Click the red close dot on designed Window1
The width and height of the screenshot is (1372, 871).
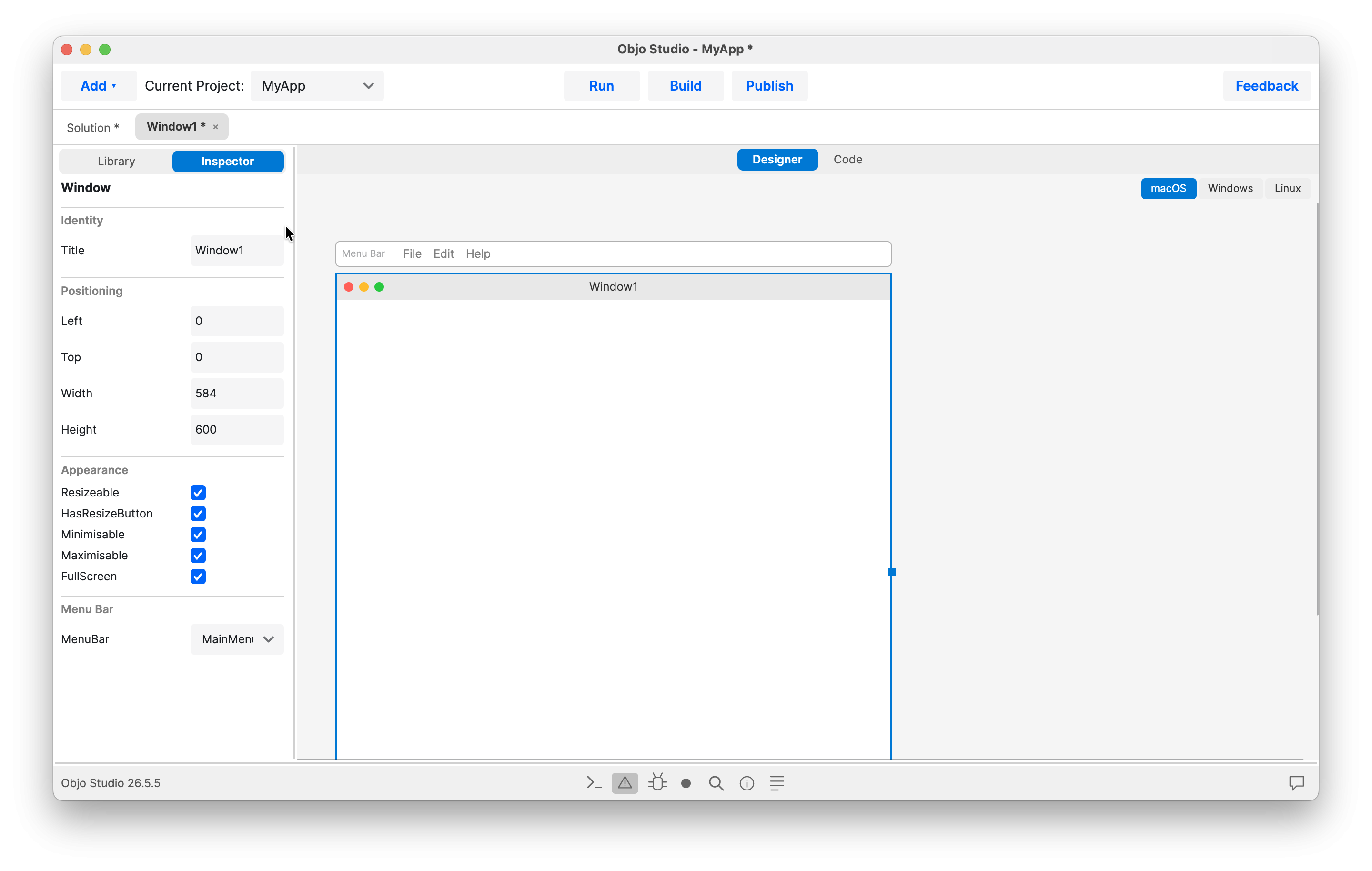tap(349, 287)
